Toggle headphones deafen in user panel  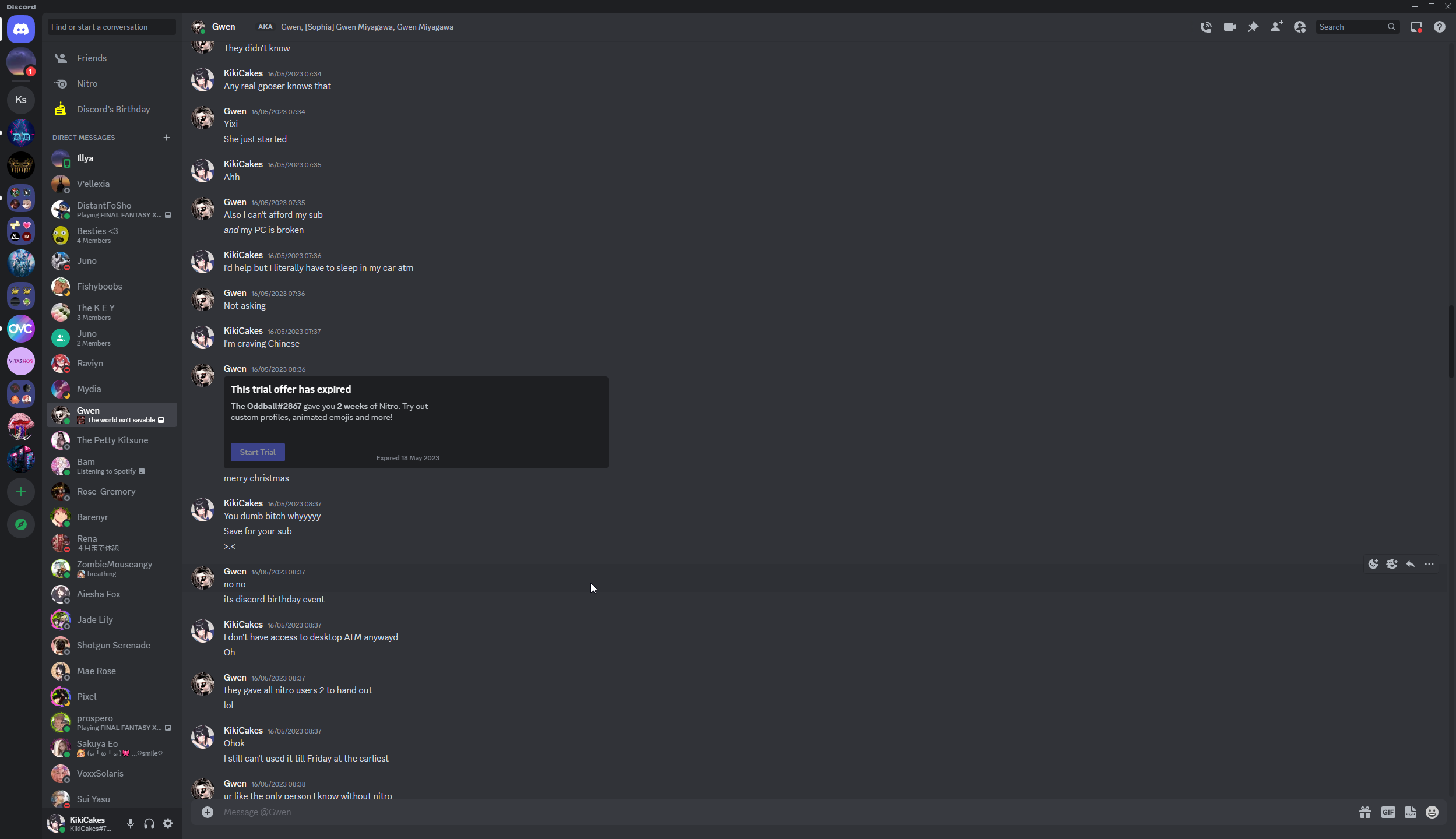coord(149,823)
